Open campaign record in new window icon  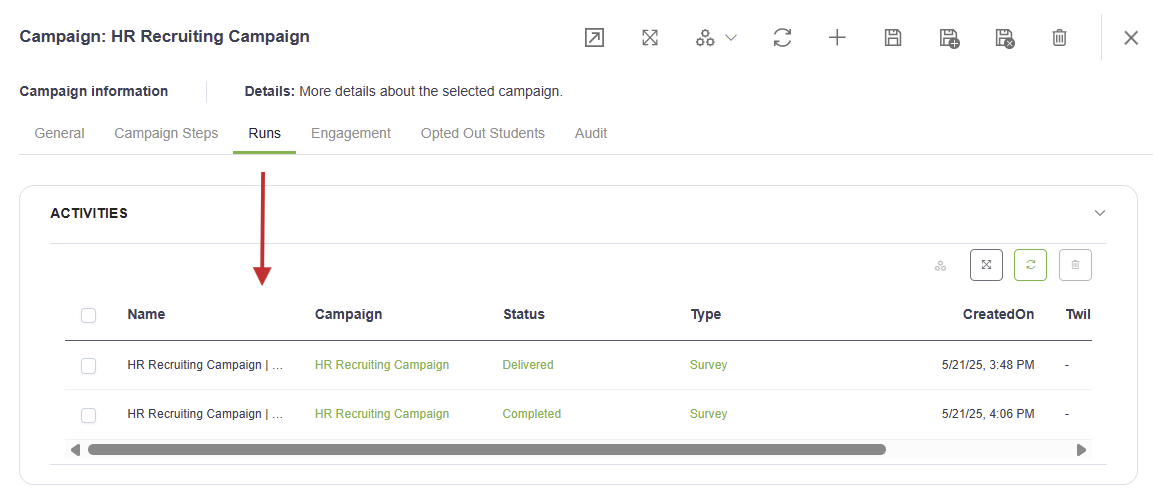(594, 38)
